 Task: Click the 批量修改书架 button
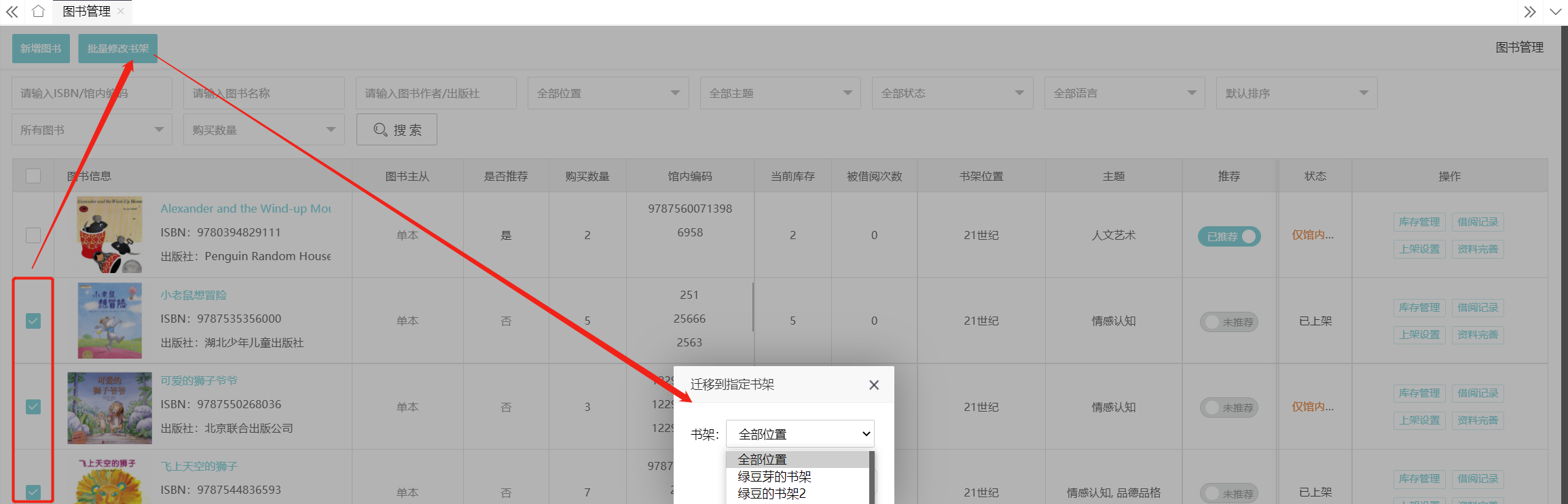[x=117, y=48]
